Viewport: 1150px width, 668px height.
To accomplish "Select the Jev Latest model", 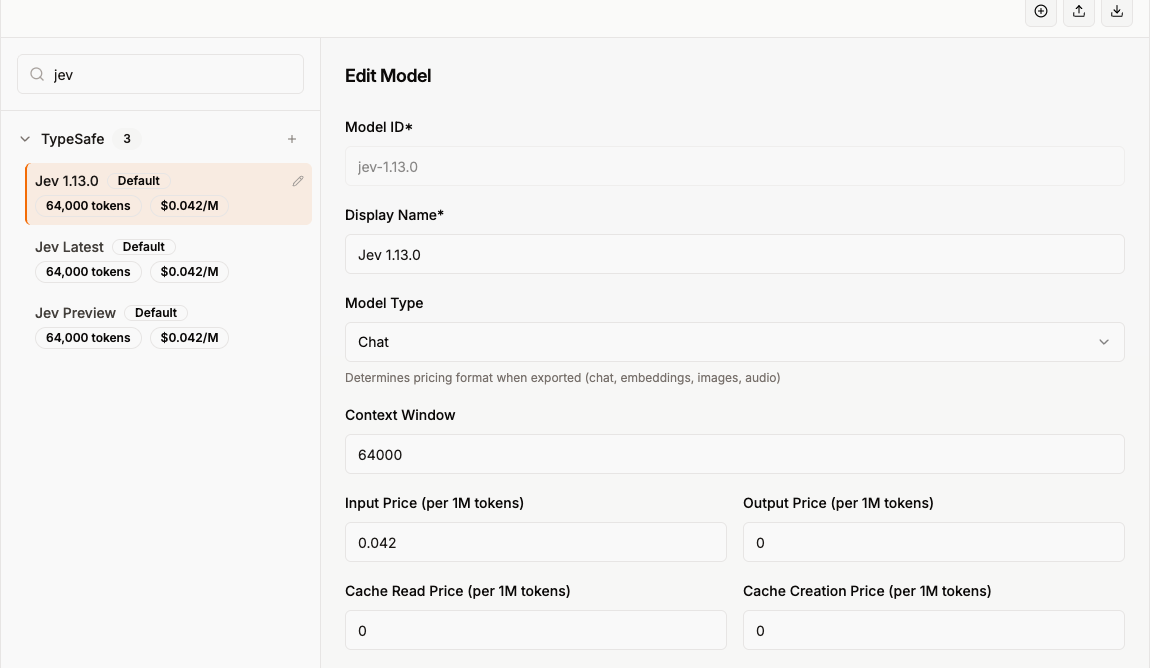I will 169,260.
